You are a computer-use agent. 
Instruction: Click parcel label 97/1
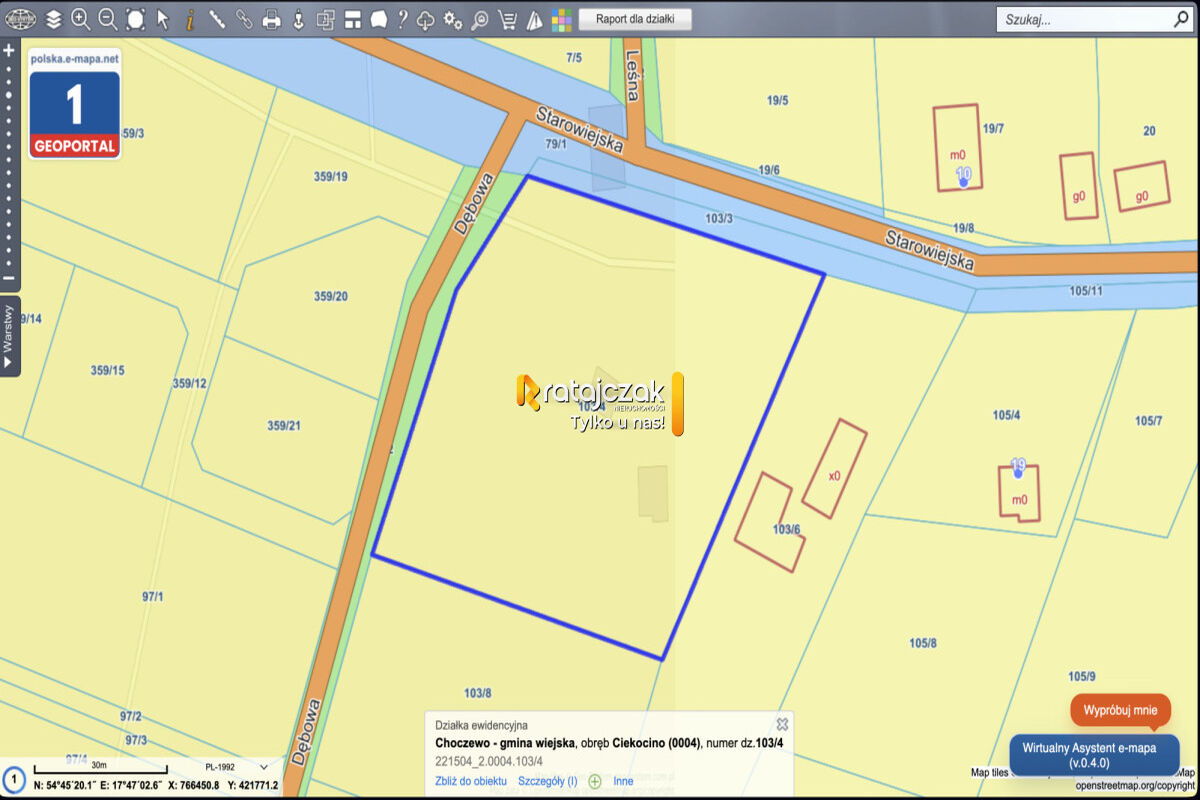[152, 597]
